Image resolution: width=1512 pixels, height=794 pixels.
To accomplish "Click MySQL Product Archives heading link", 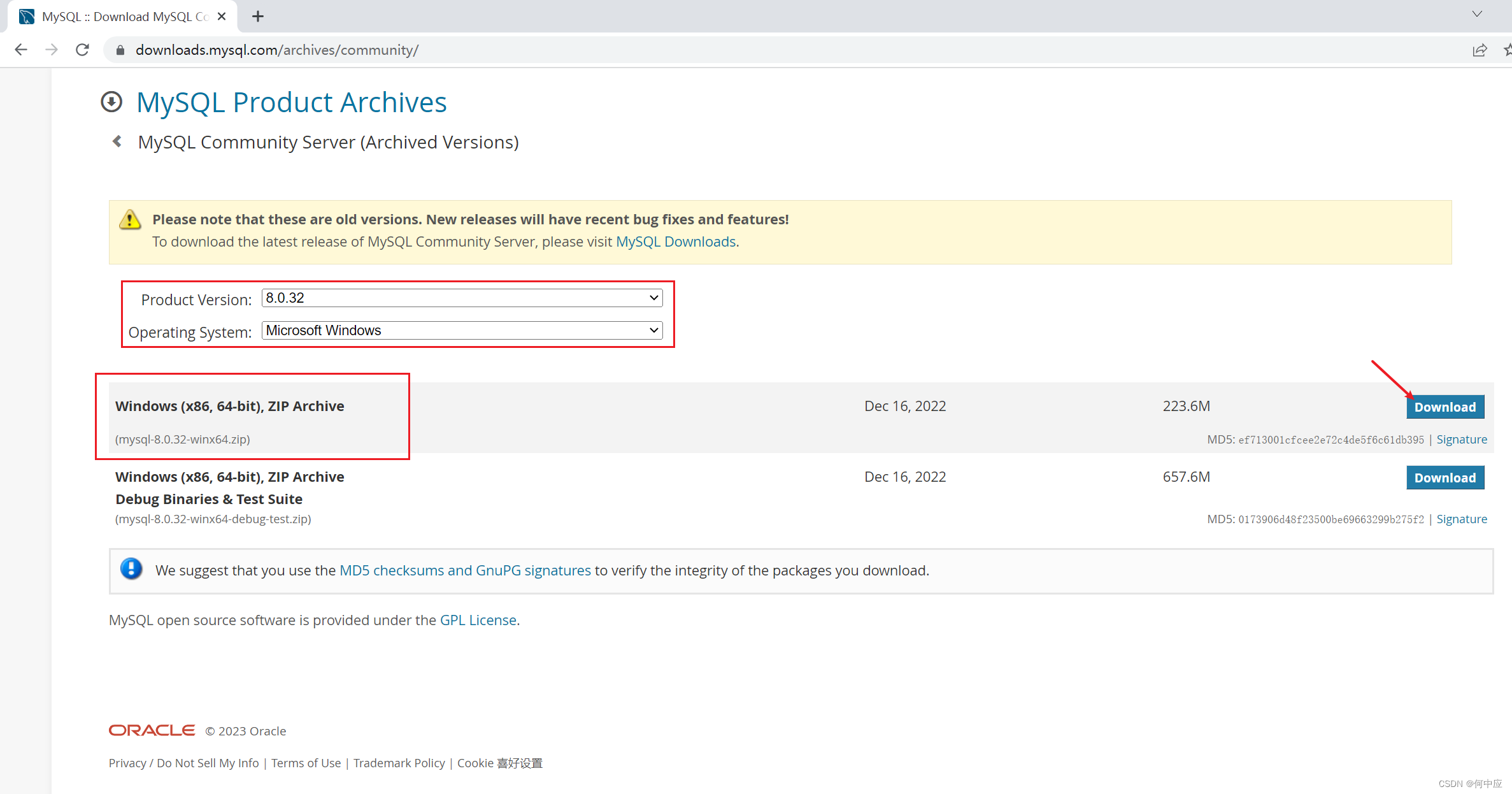I will [x=292, y=102].
